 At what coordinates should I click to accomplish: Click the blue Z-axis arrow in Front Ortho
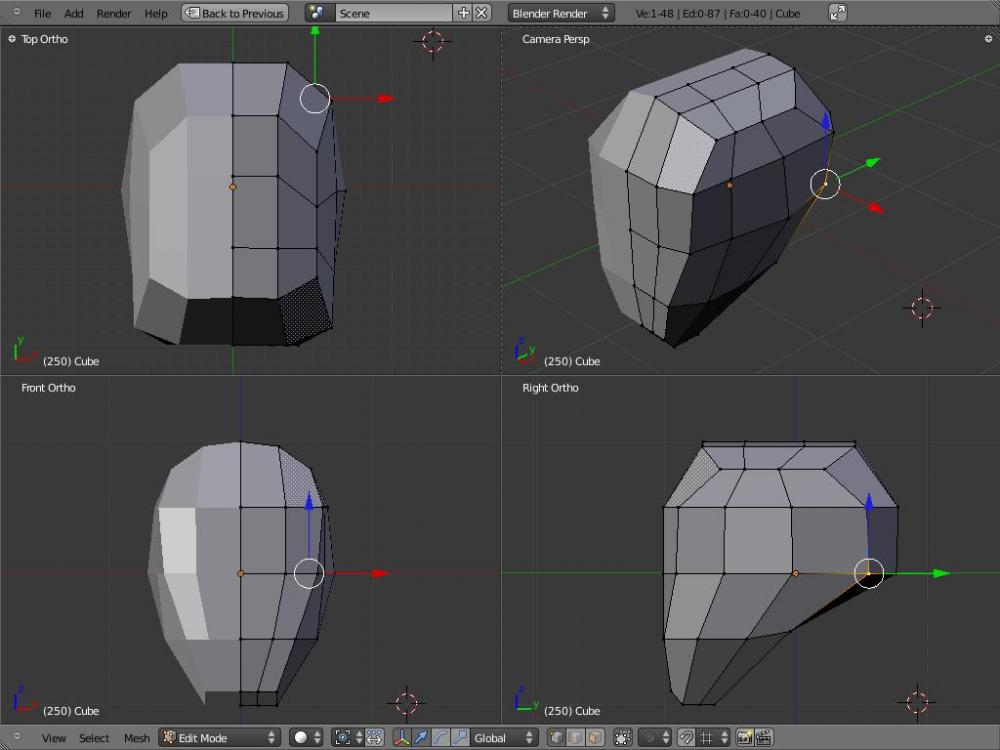pyautogui.click(x=309, y=501)
